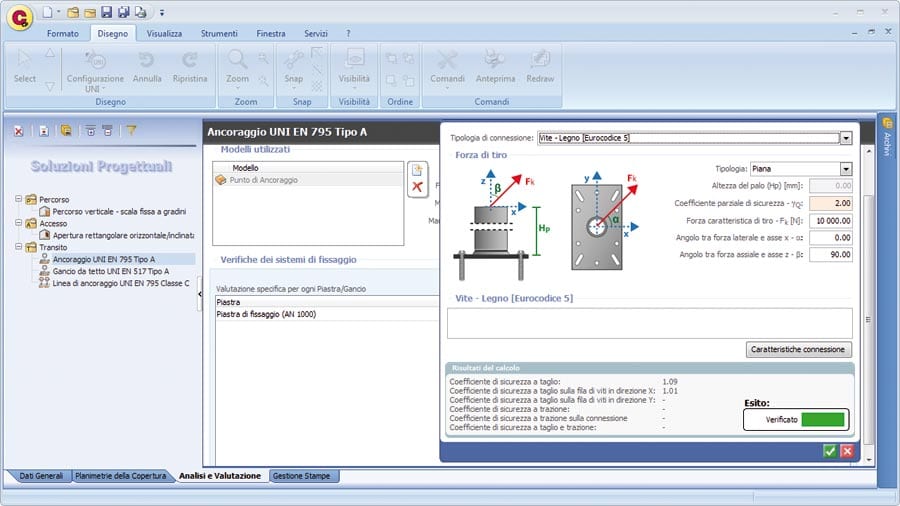Viewport: 900px width, 506px height.
Task: Select Gancio da tetto UNI EN 517 Tipo A
Action: pyautogui.click(x=110, y=271)
